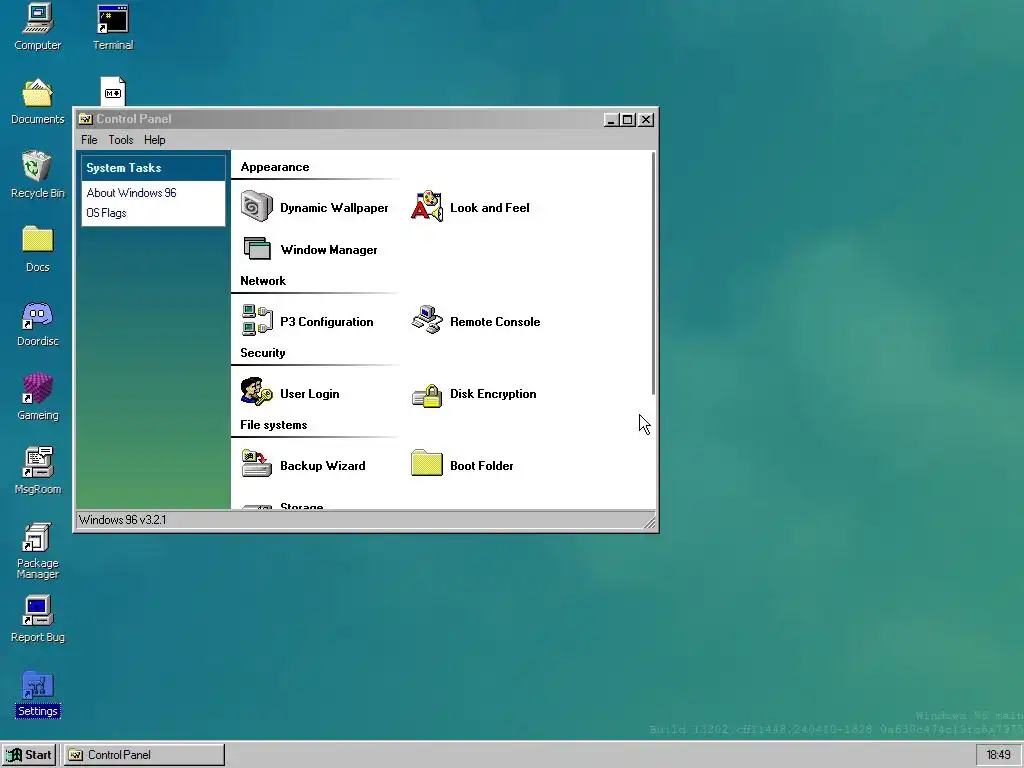
Task: Open the User Login icon
Action: tap(257, 392)
